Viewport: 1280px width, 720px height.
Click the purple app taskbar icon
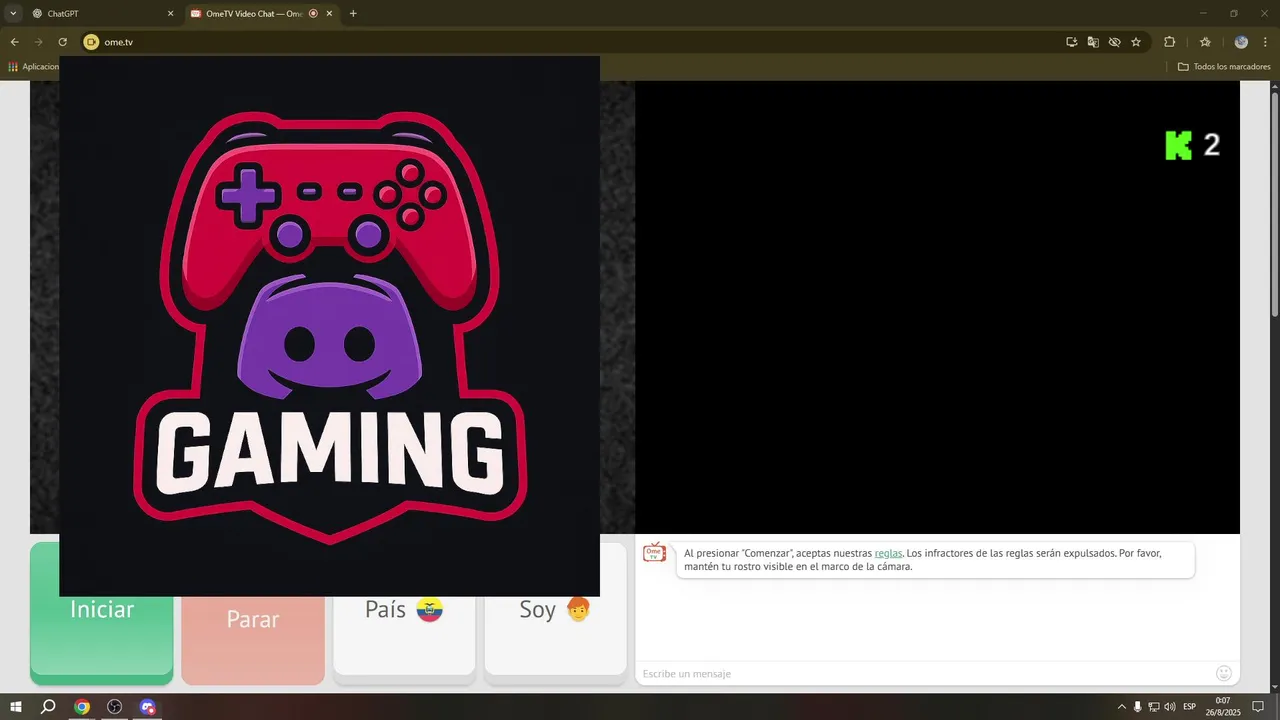(x=148, y=707)
